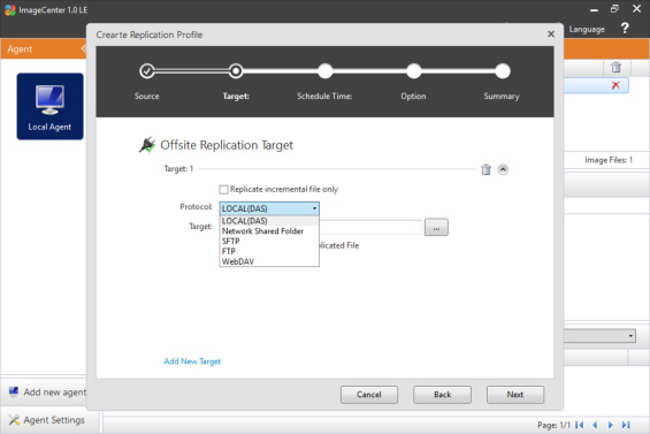Jump to the Source wizard step circle
The height and width of the screenshot is (434, 650).
click(147, 71)
